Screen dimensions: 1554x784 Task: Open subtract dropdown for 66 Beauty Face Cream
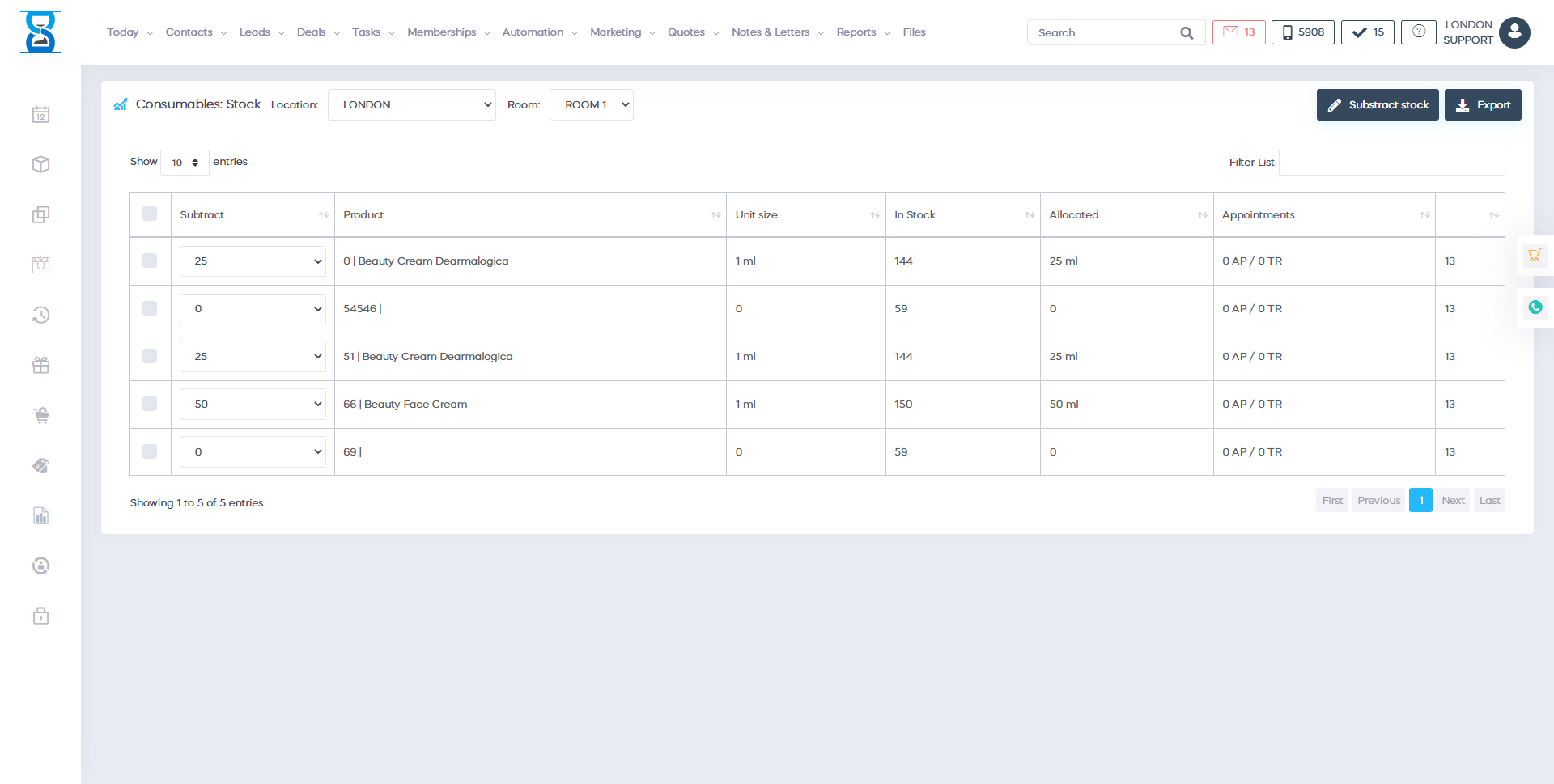point(253,405)
